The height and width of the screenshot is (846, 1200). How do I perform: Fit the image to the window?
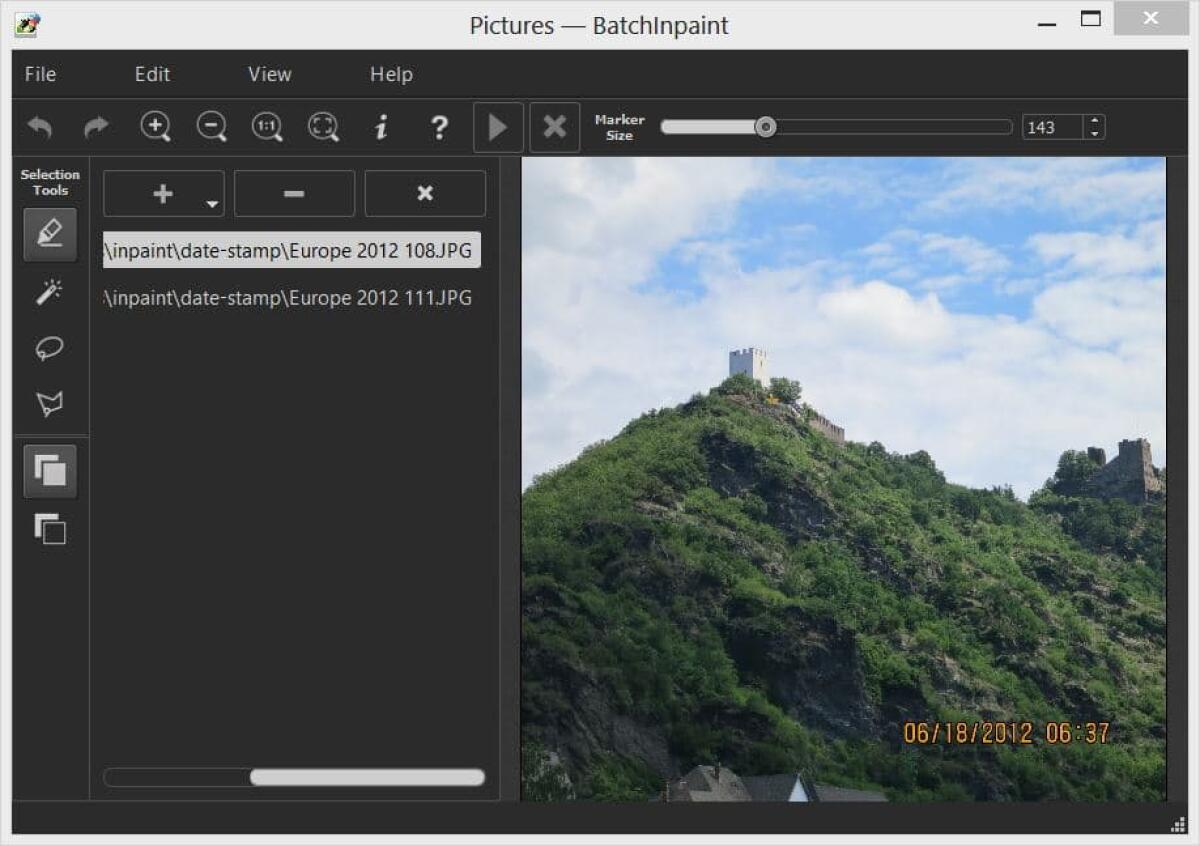click(323, 127)
